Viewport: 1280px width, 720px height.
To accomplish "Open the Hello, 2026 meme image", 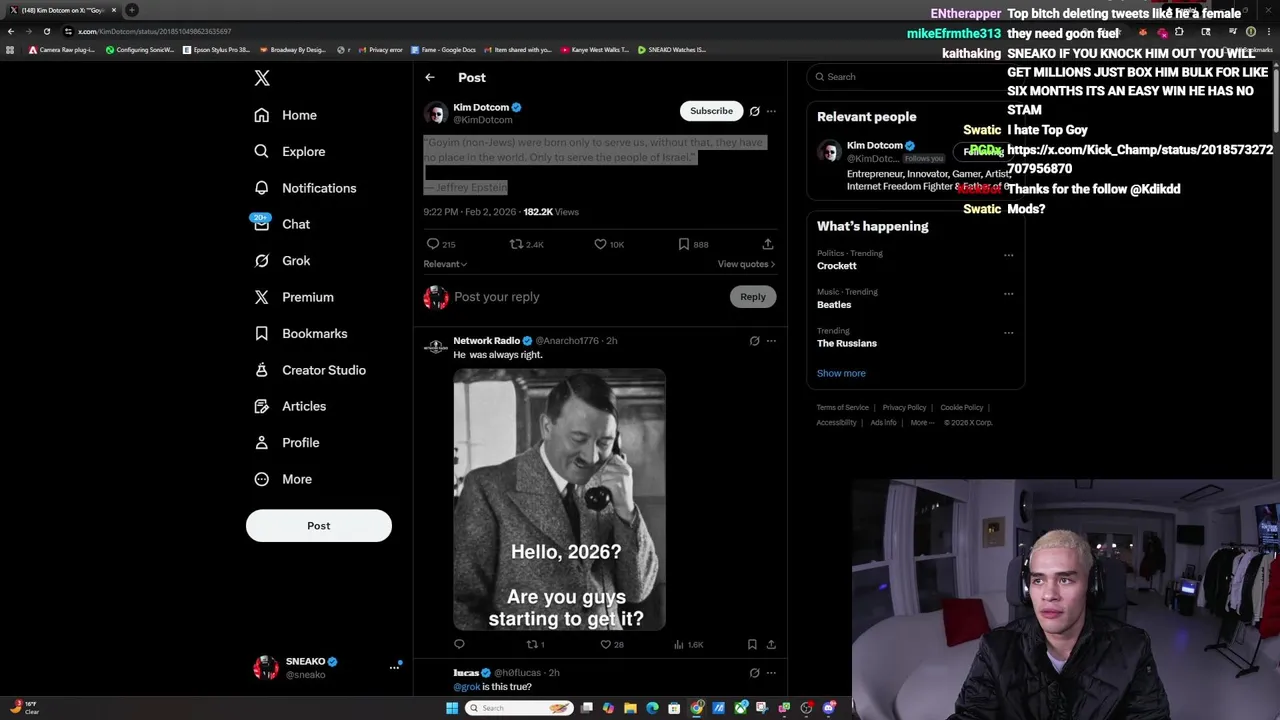I will (x=560, y=500).
